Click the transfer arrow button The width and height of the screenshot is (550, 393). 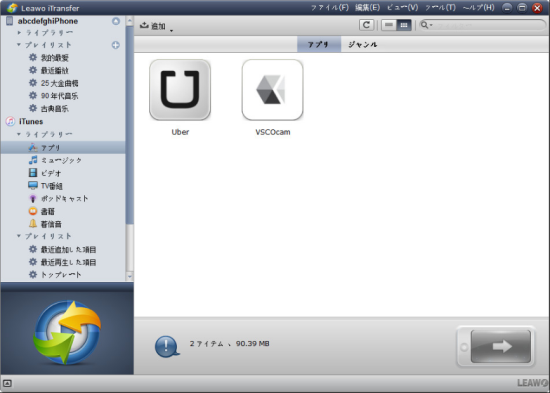coord(501,346)
